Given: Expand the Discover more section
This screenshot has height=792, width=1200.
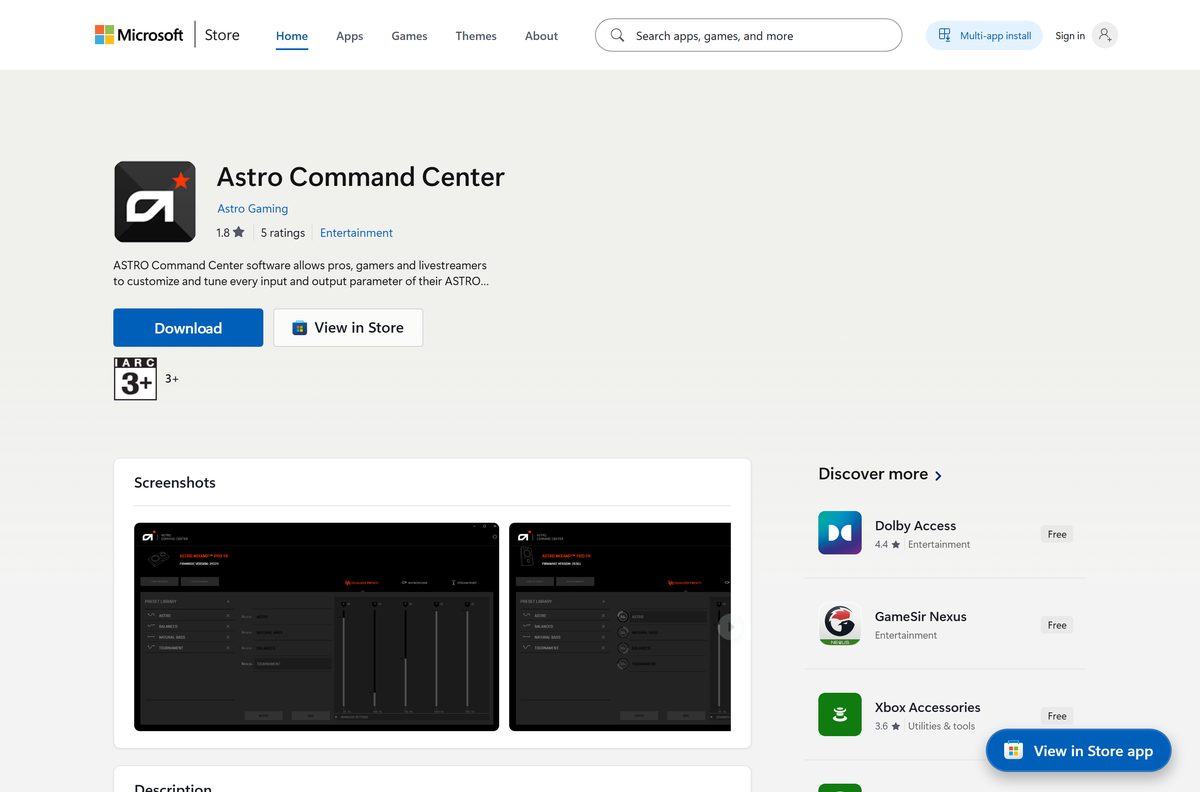Looking at the screenshot, I should pos(880,474).
